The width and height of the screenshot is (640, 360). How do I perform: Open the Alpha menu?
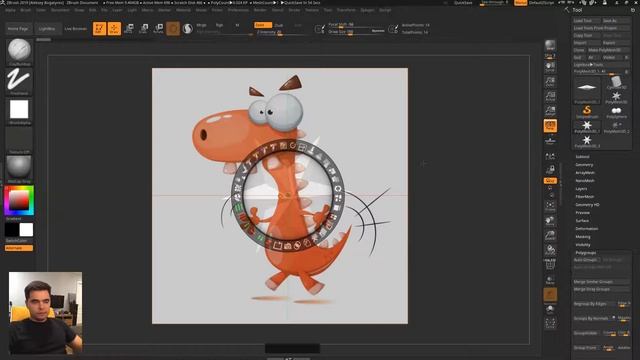coord(10,10)
